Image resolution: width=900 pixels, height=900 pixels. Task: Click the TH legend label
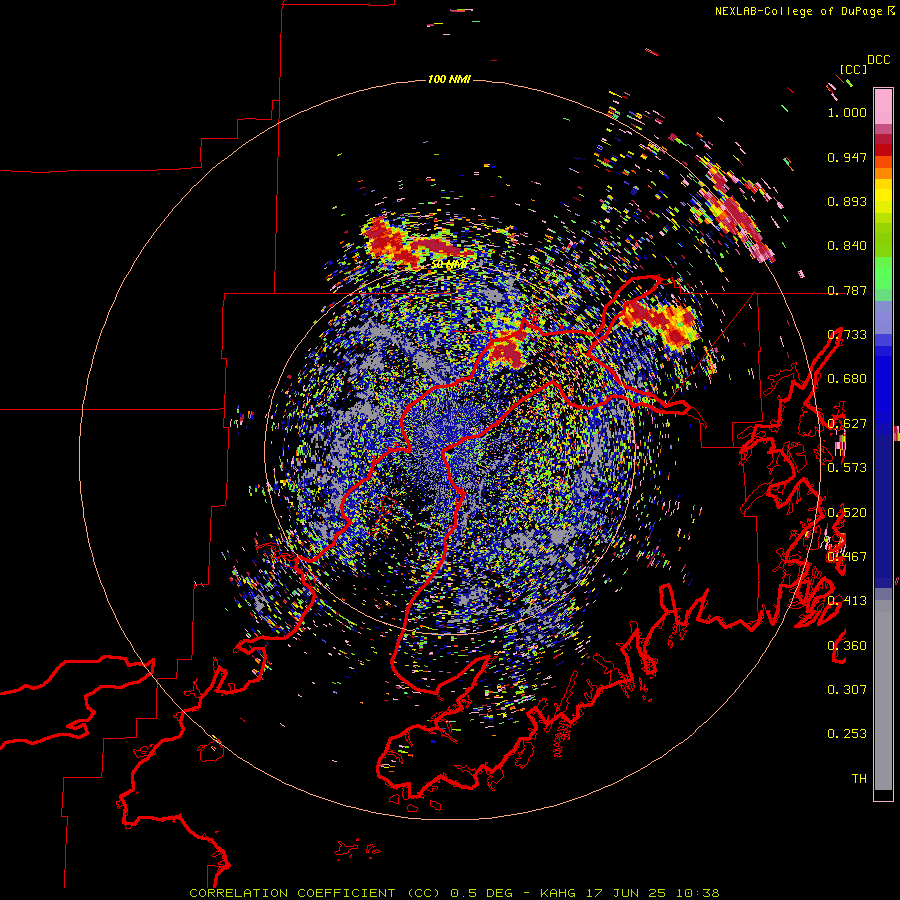[859, 779]
